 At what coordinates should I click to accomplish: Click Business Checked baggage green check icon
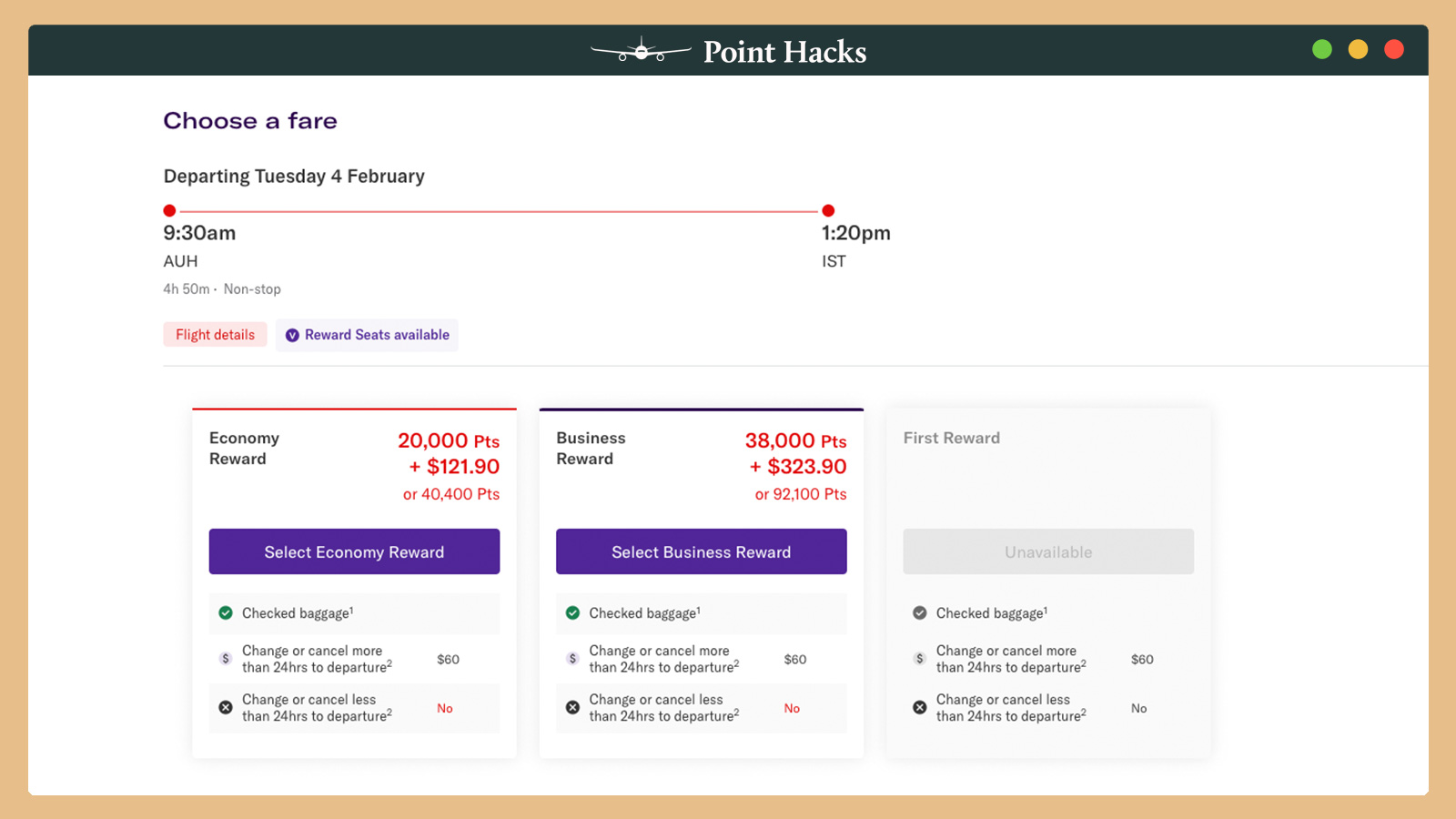(572, 613)
